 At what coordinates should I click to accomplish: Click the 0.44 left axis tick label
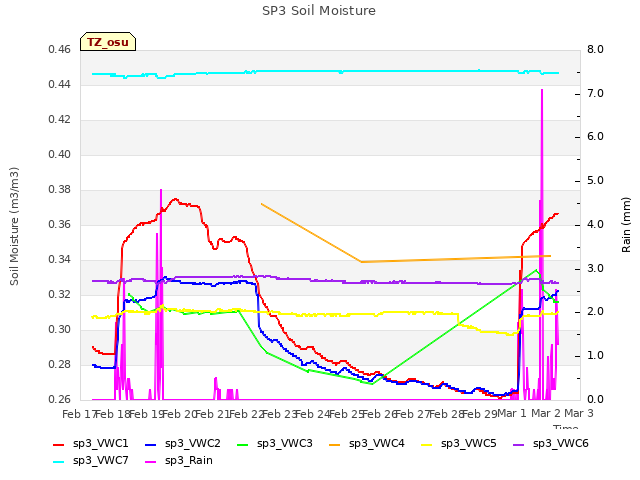tap(60, 85)
